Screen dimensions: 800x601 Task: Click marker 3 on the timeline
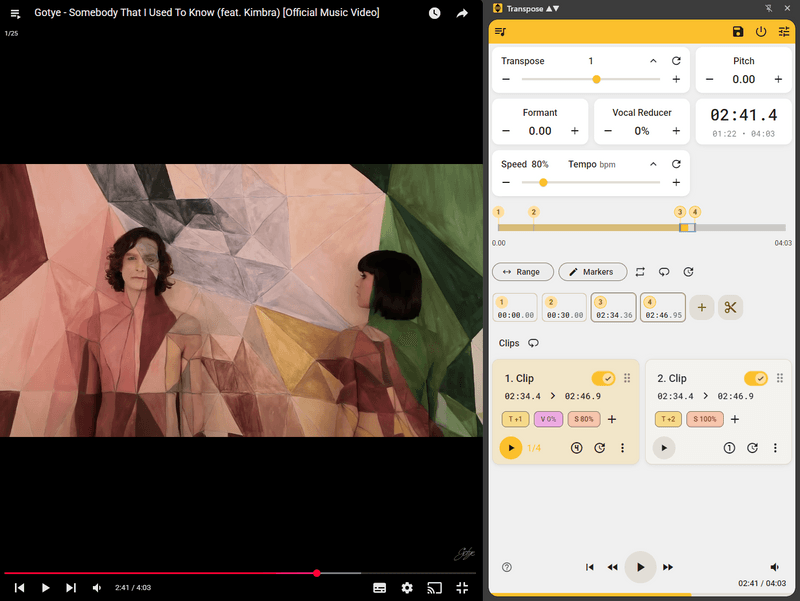coord(680,212)
